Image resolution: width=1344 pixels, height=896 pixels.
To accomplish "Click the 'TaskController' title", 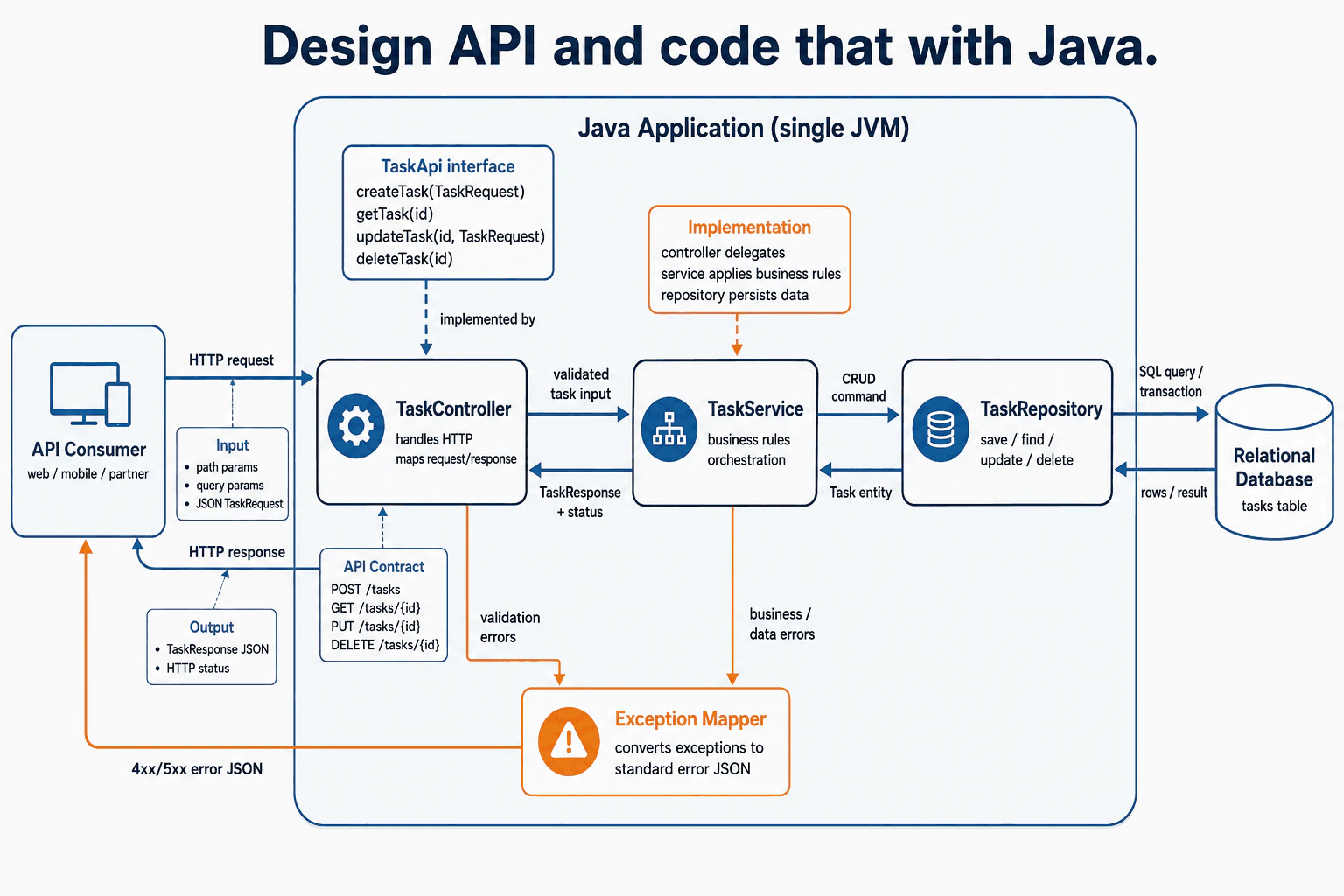I will 453,409.
